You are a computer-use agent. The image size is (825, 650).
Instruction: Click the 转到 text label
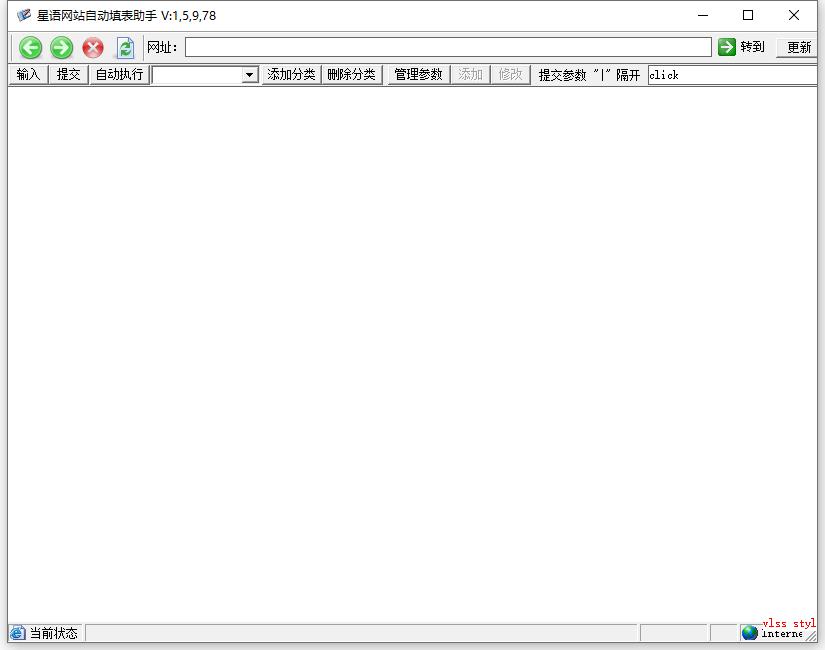pos(752,47)
